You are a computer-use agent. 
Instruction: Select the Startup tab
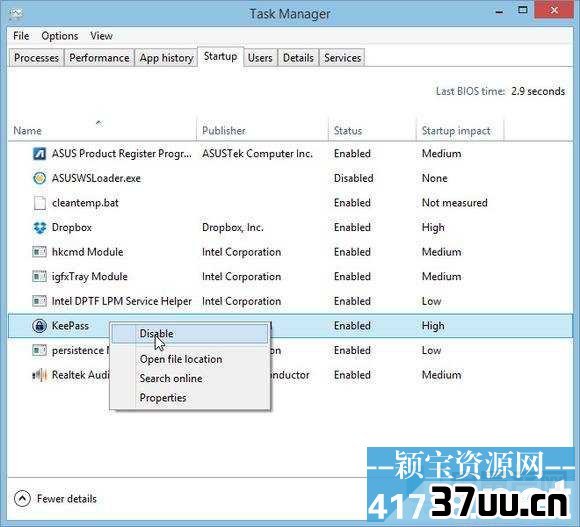[220, 57]
